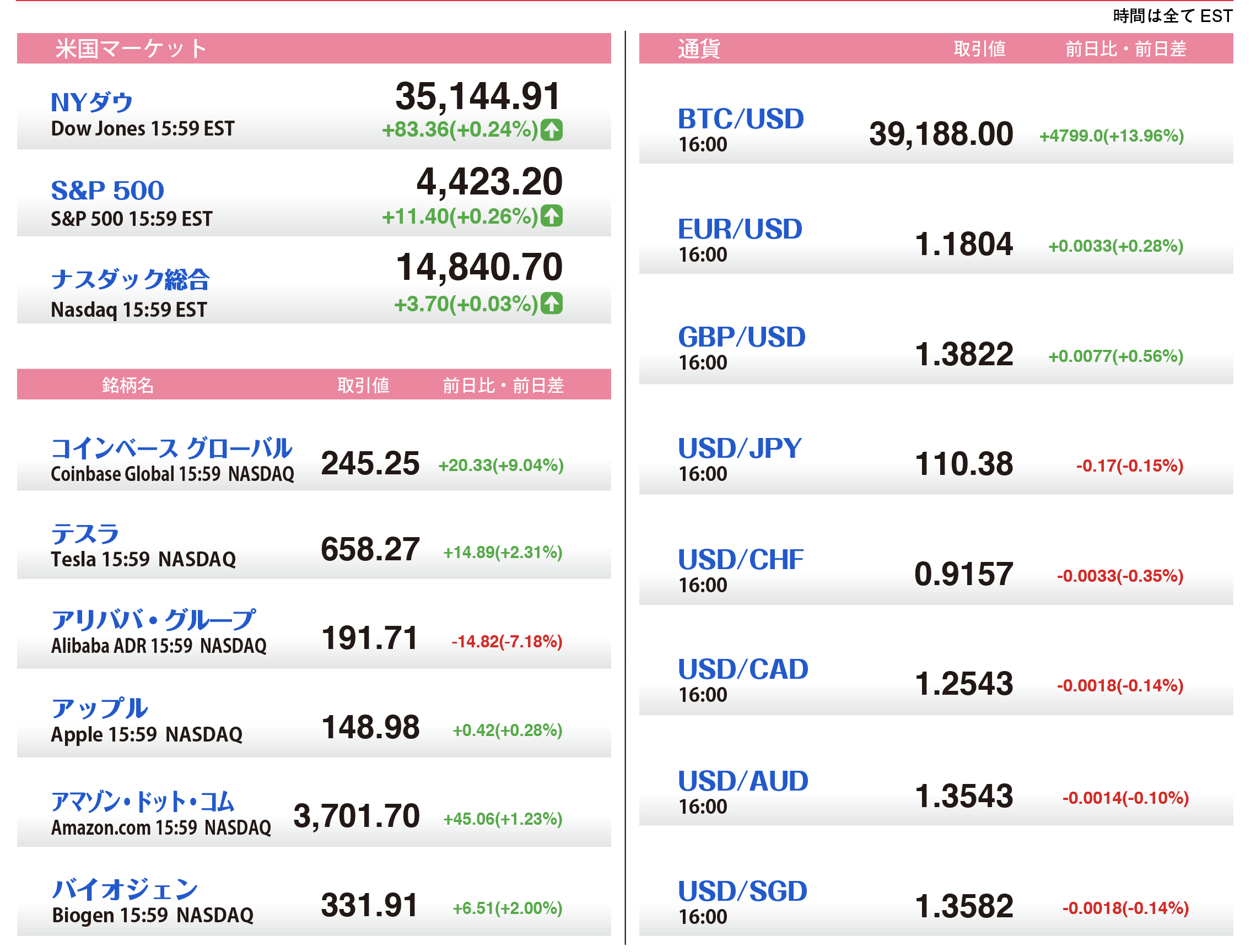Open the バイオジェン stock link

click(124, 889)
